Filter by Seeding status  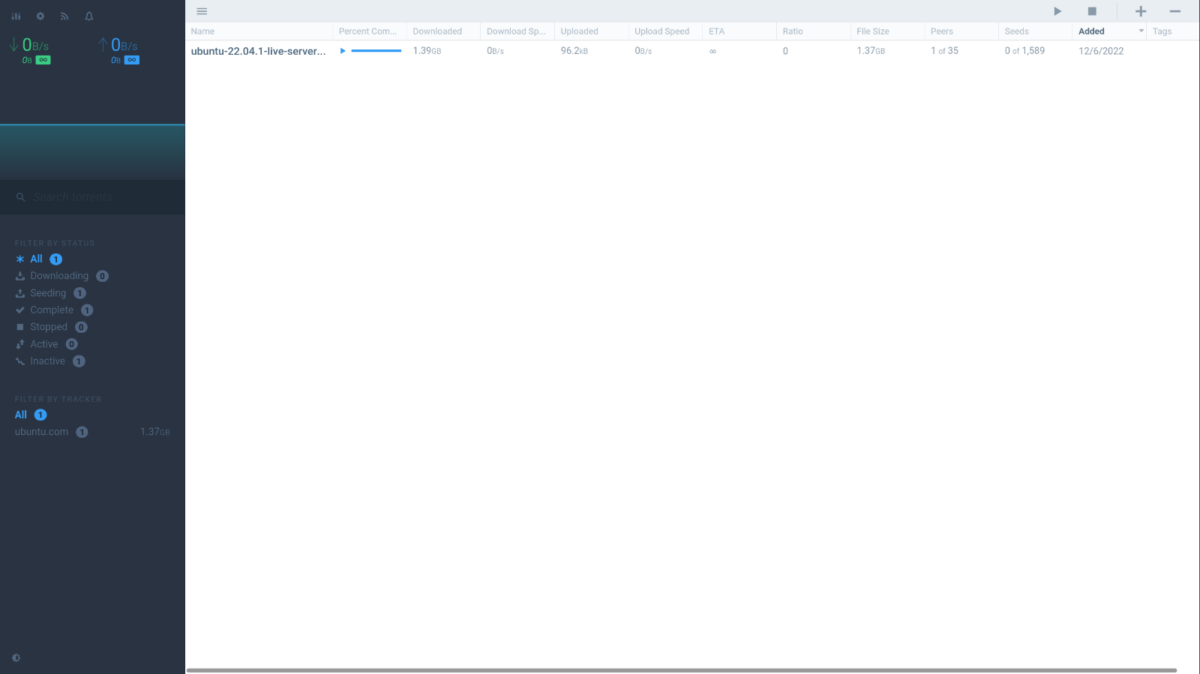pos(48,293)
